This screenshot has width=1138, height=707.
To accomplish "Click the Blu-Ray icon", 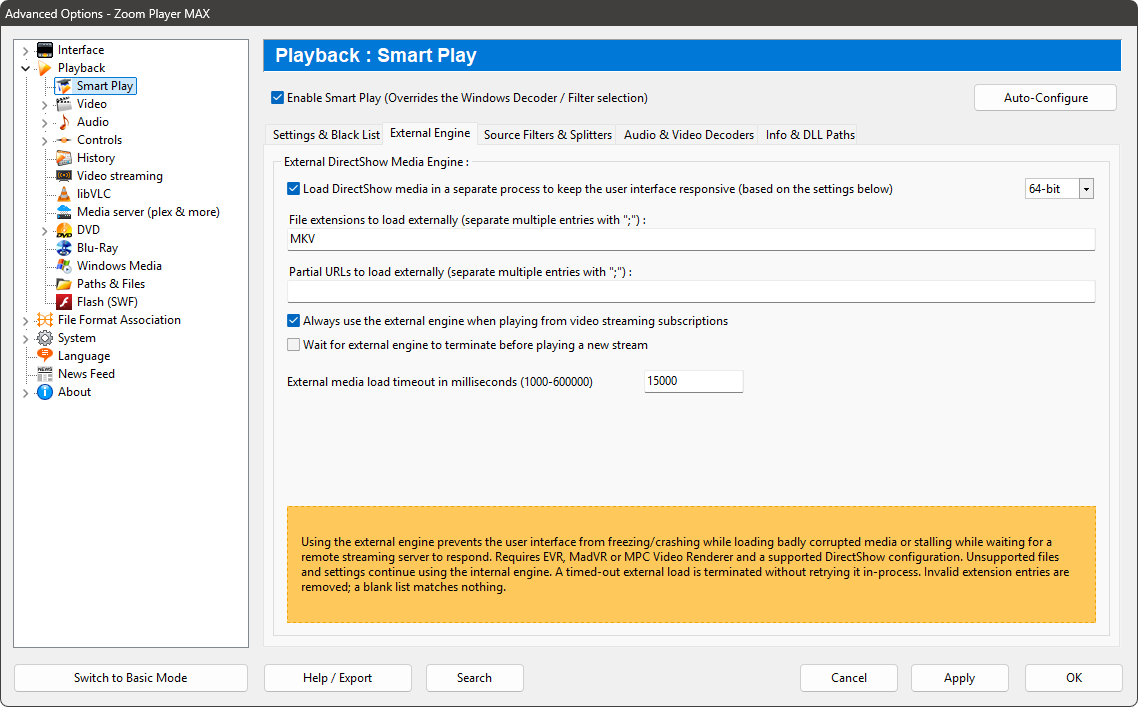I will 64,248.
